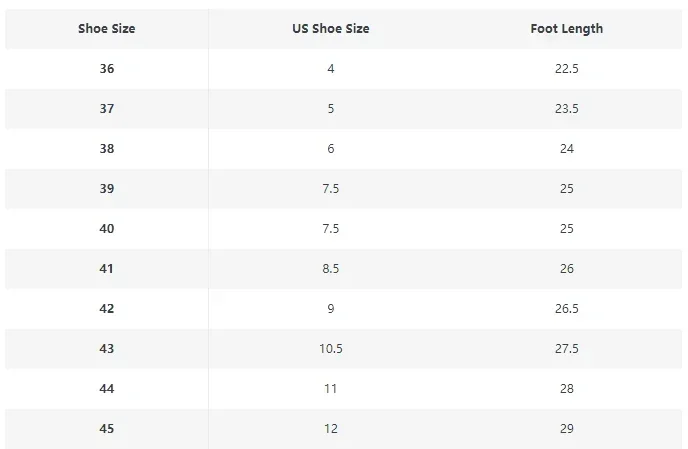Click US shoe size 6 cell
This screenshot has height=449, width=688.
(x=330, y=149)
